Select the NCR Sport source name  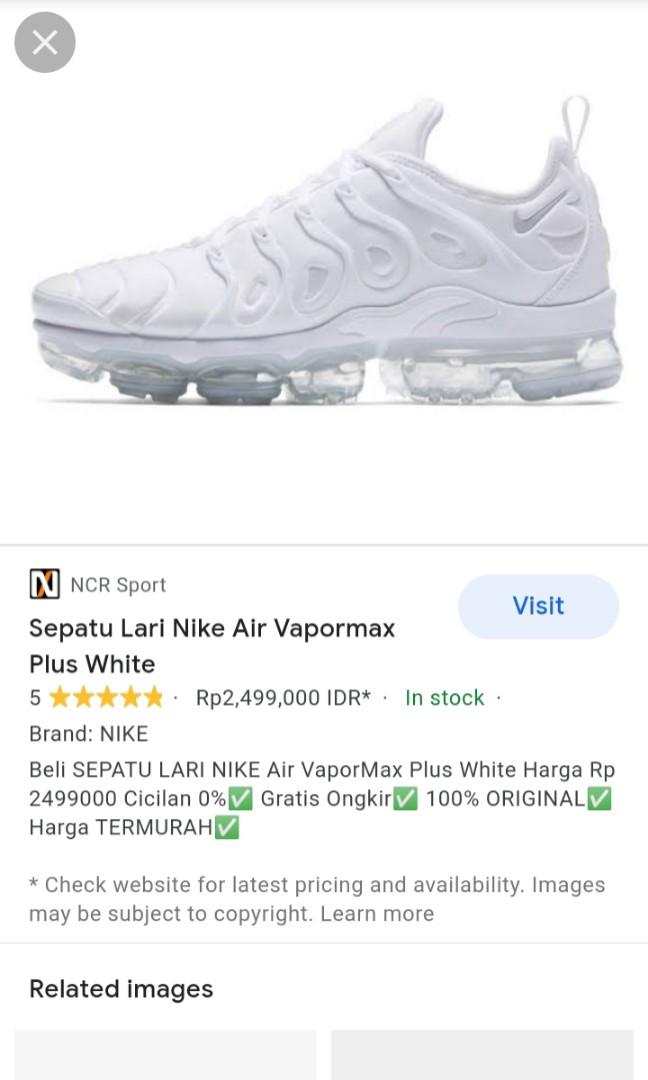tap(118, 585)
